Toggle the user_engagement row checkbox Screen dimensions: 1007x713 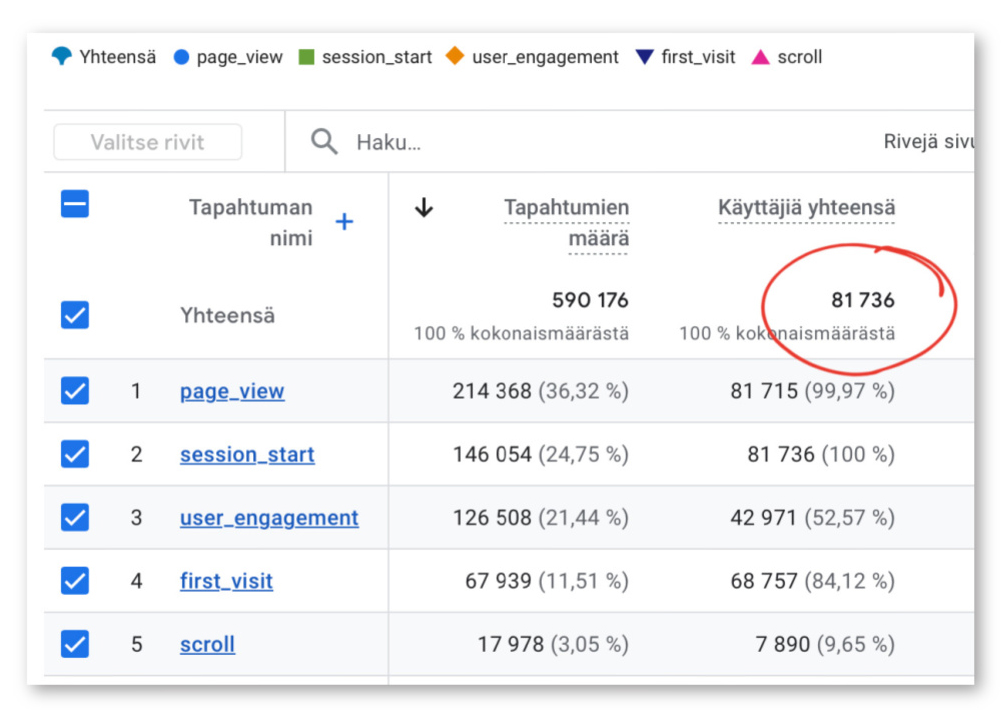(x=75, y=518)
